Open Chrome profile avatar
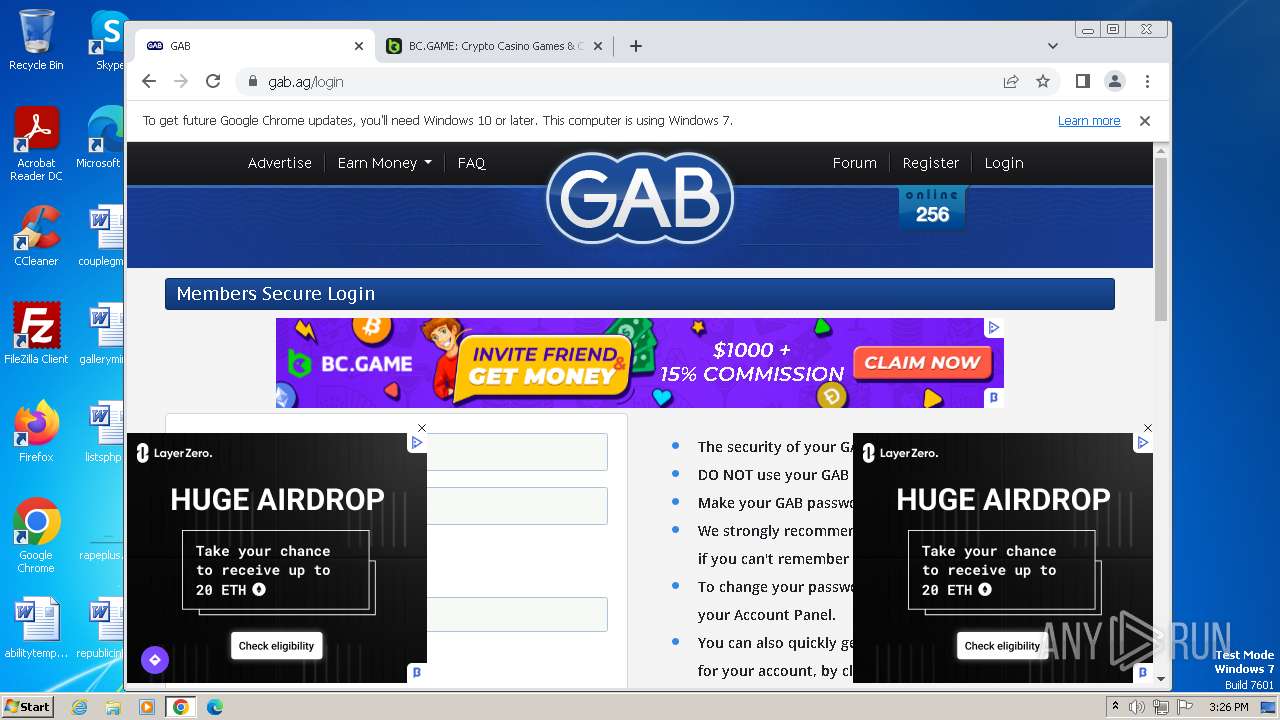This screenshot has width=1280, height=720. point(1114,81)
